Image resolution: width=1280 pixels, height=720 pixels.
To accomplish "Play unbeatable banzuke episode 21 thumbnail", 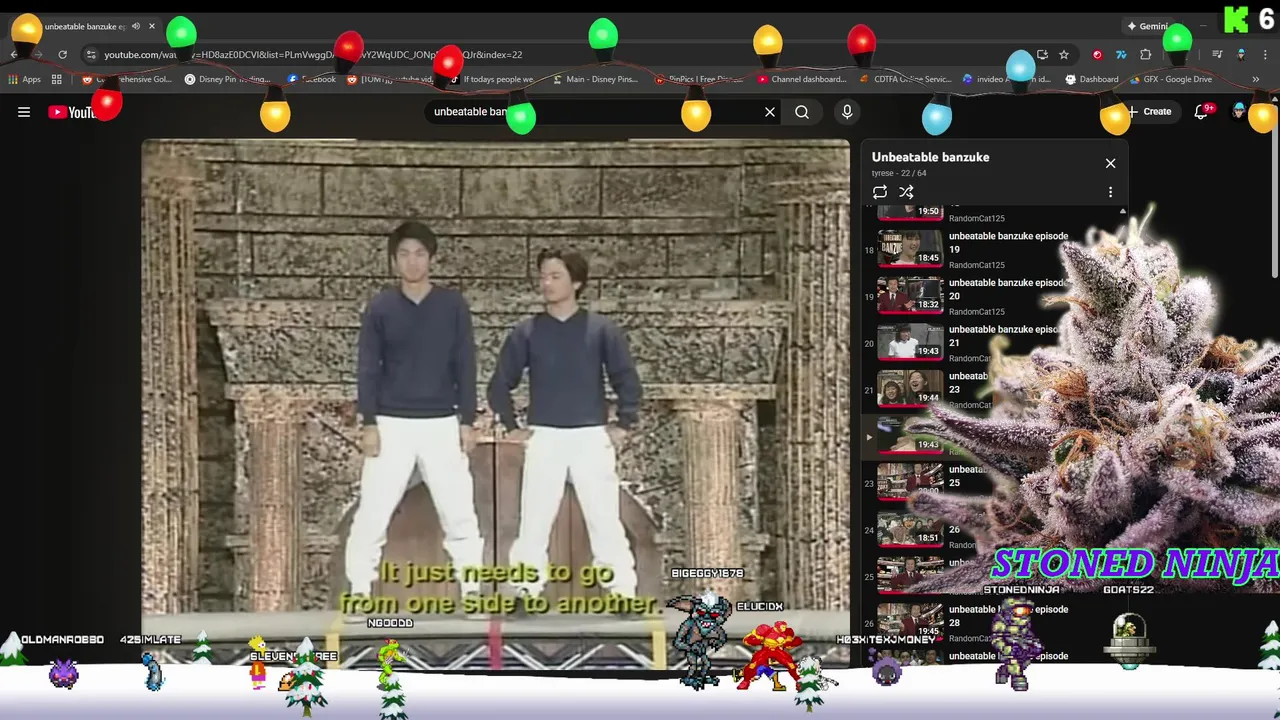I will click(x=910, y=341).
